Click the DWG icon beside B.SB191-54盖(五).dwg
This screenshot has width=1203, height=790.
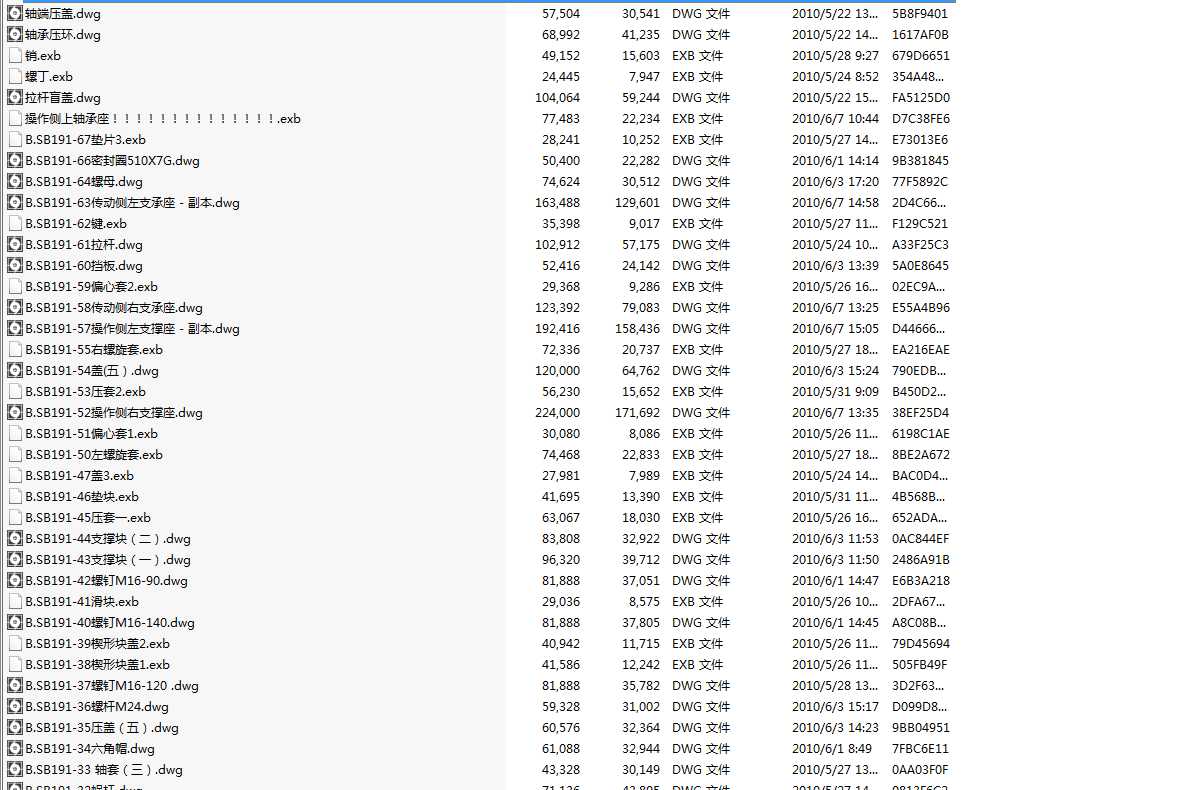(x=14, y=371)
